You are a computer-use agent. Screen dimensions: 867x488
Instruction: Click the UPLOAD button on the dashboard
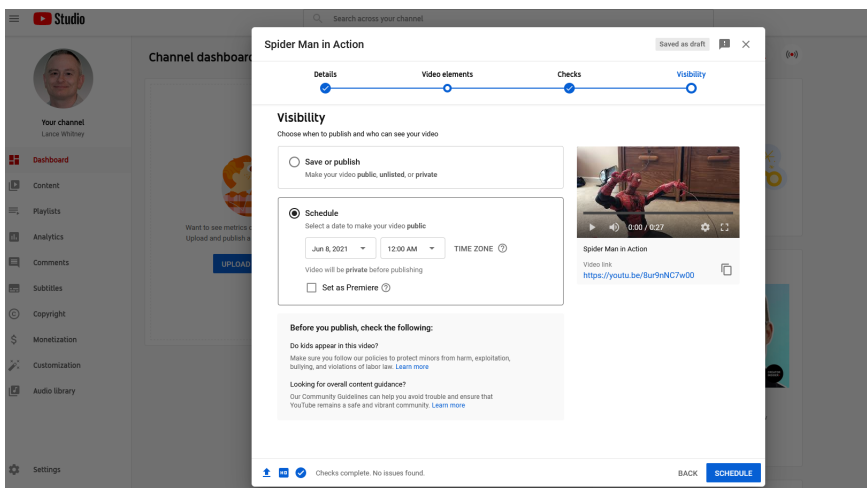(233, 264)
